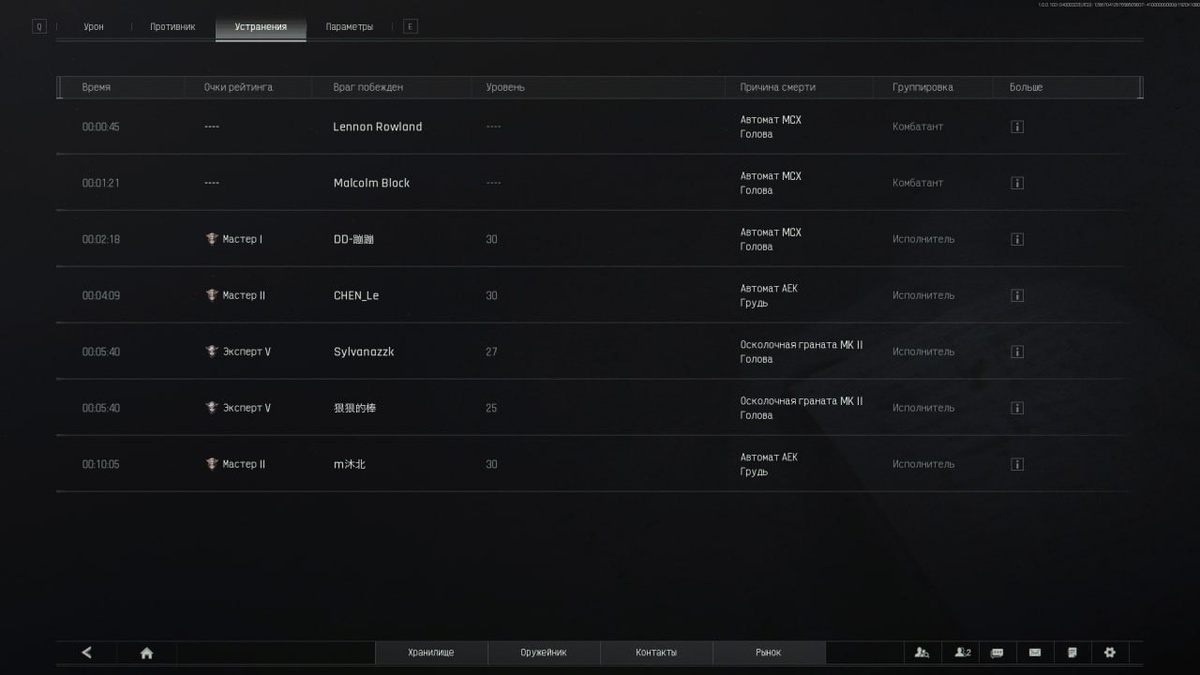Click the Время column header
The height and width of the screenshot is (675, 1200).
96,88
